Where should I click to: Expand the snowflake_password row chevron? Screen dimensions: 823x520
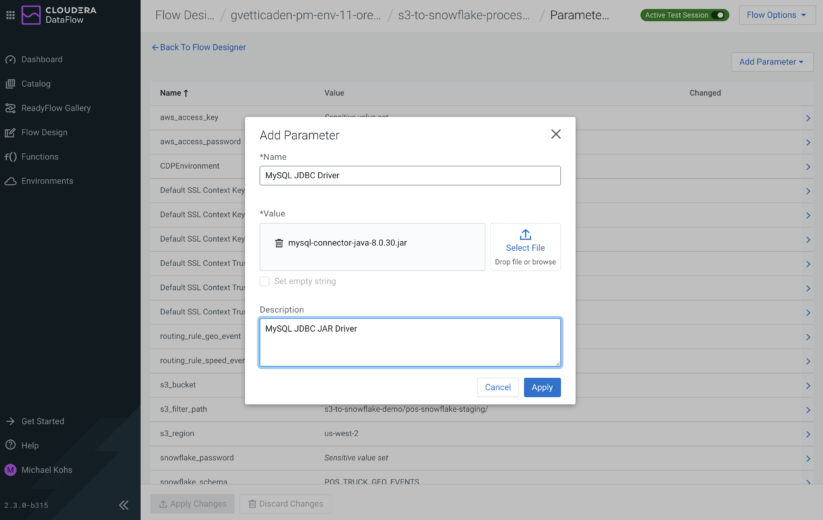coord(808,459)
